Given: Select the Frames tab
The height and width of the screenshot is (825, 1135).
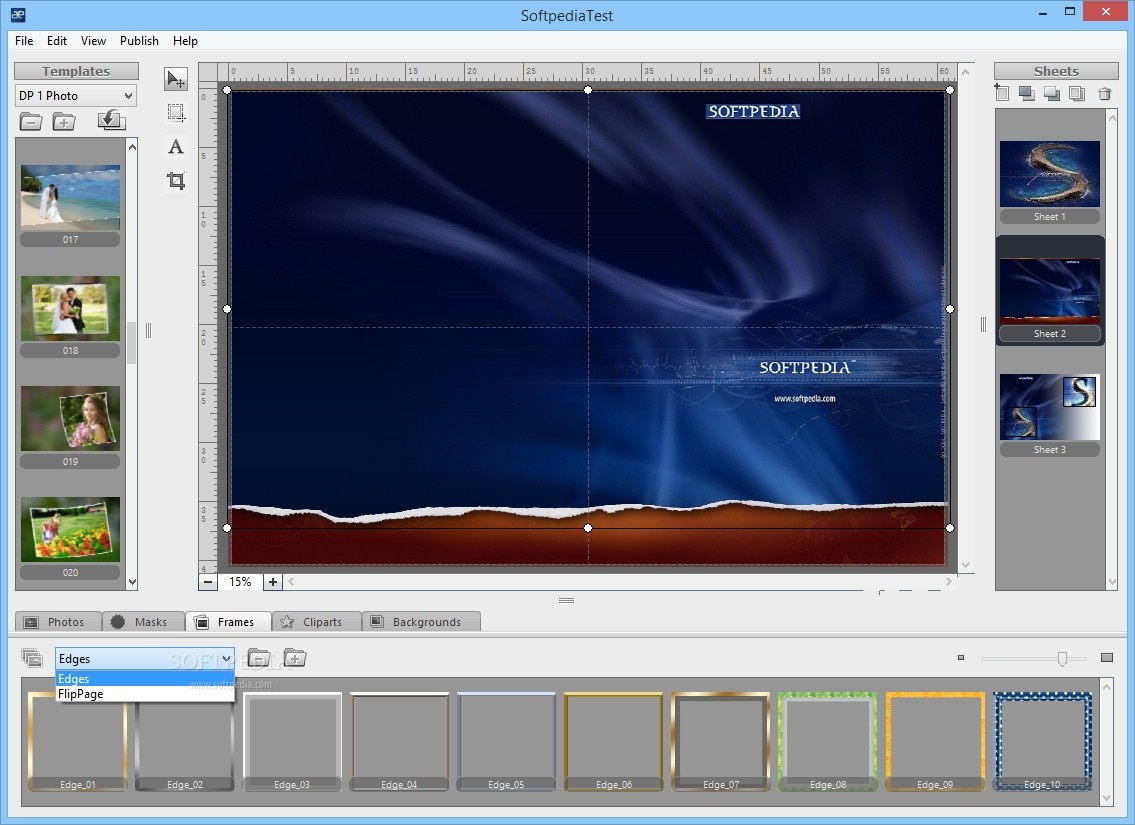Looking at the screenshot, I should [x=228, y=622].
